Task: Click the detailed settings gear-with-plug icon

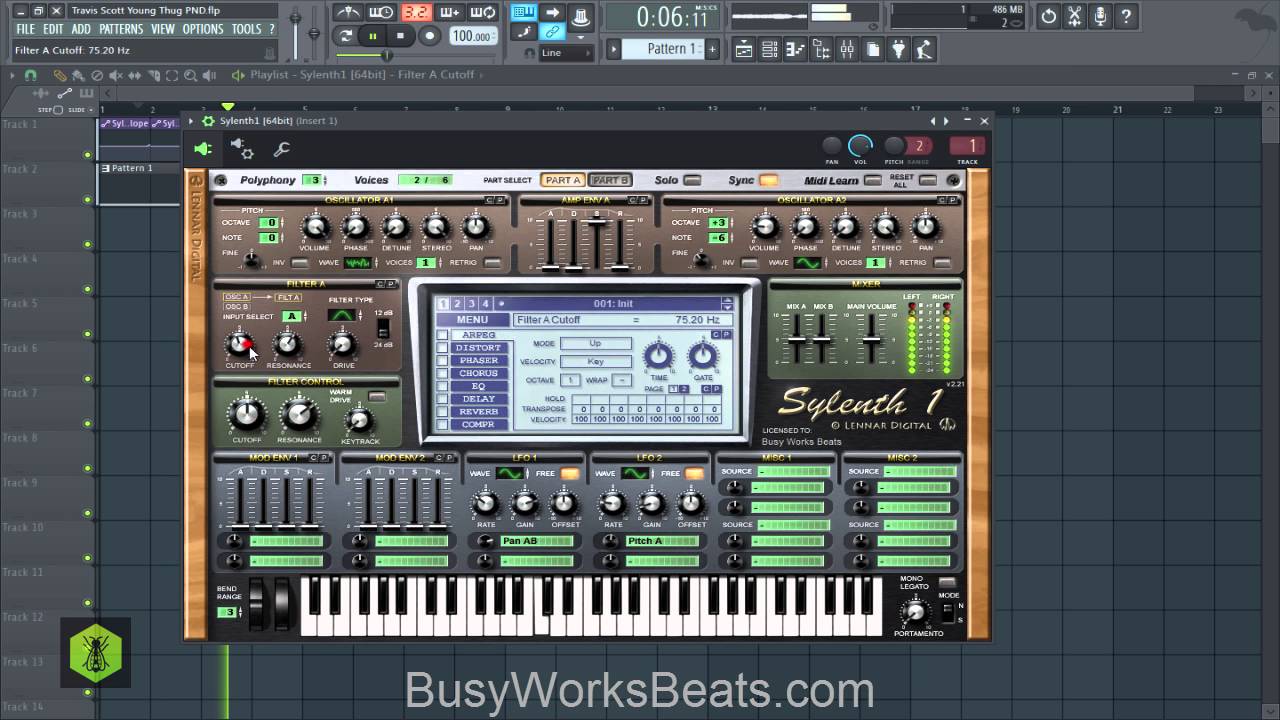Action: [242, 149]
